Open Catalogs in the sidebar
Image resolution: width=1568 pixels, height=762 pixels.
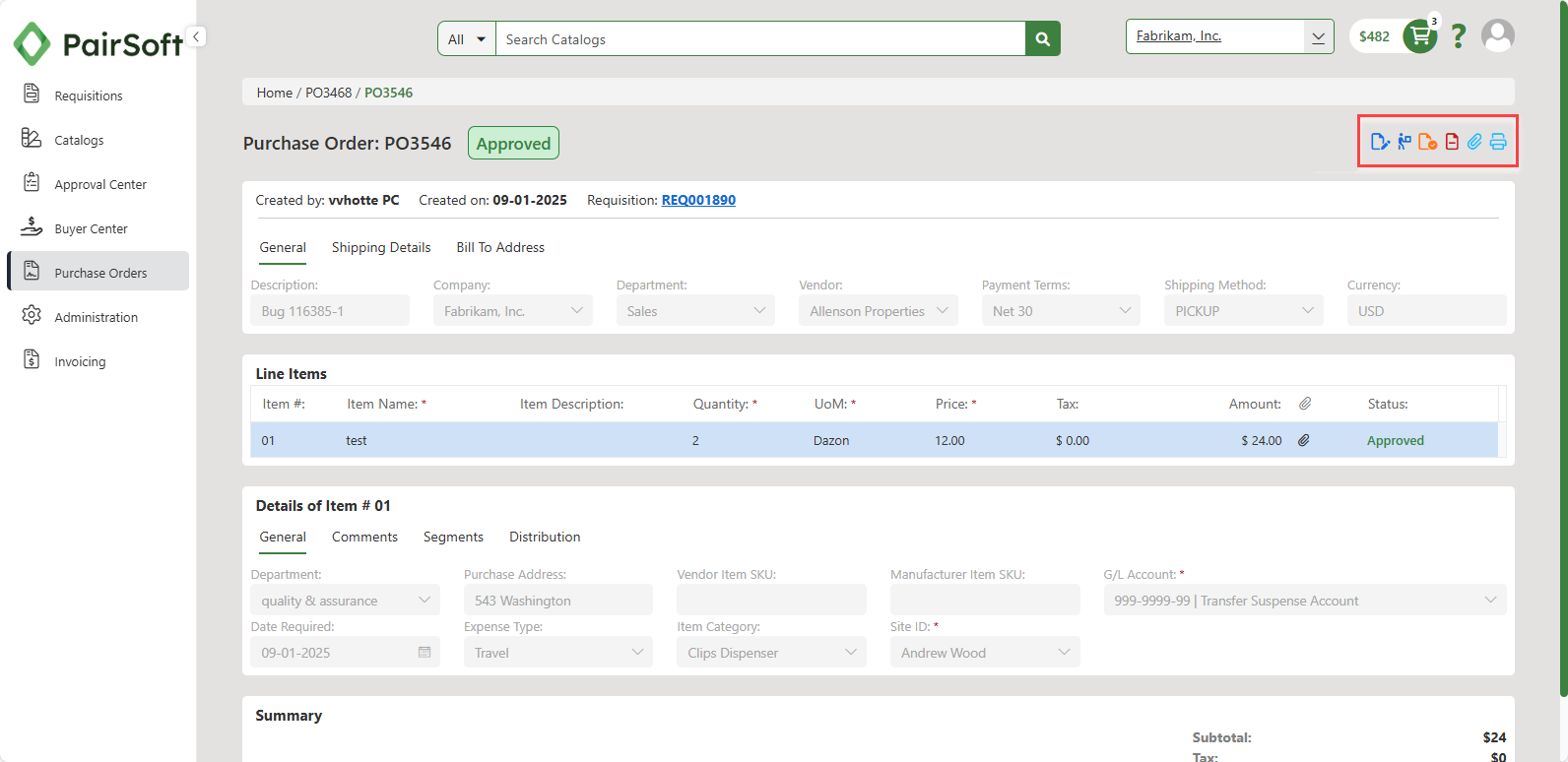79,140
